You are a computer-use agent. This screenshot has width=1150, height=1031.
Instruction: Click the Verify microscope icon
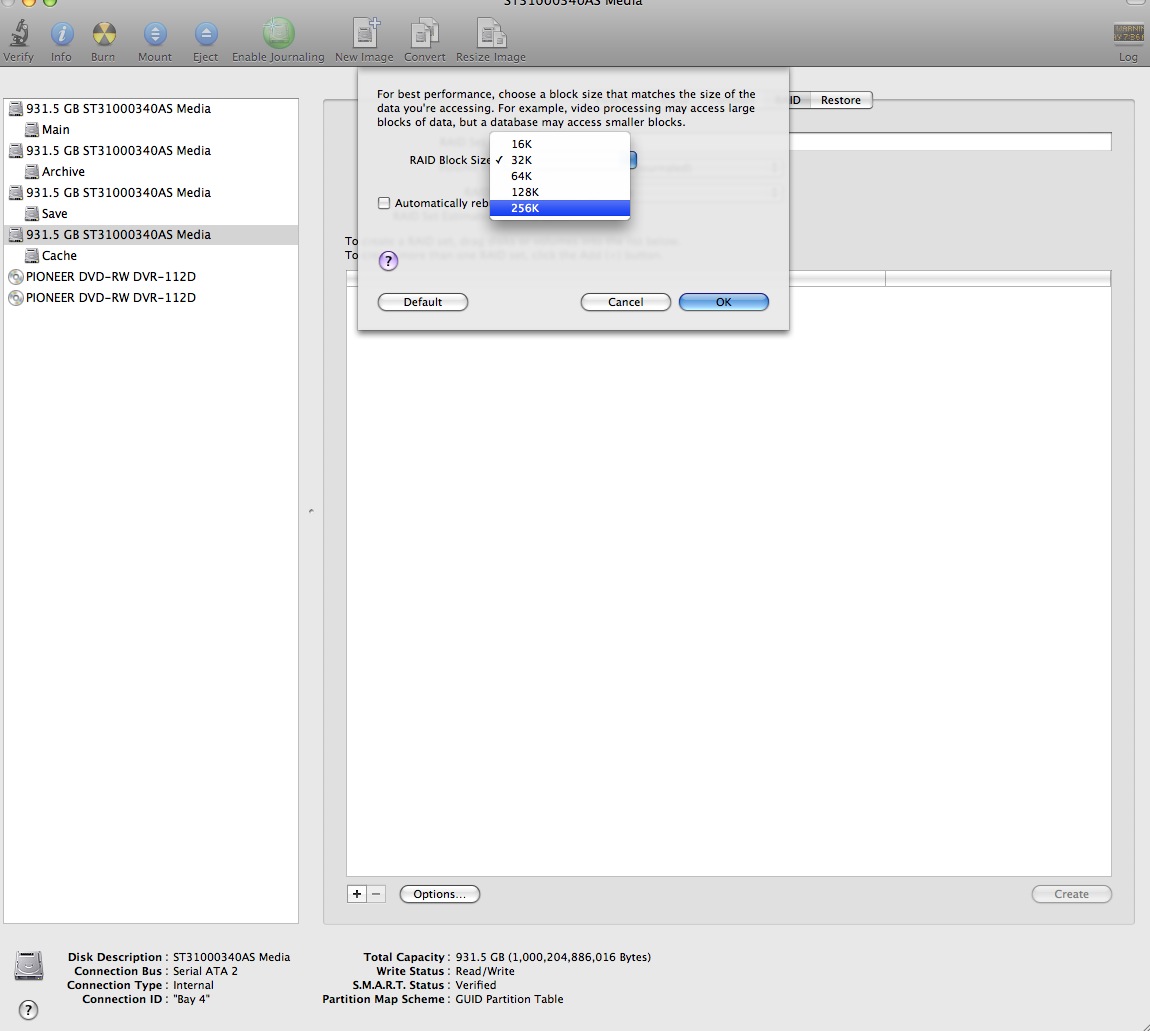point(18,34)
